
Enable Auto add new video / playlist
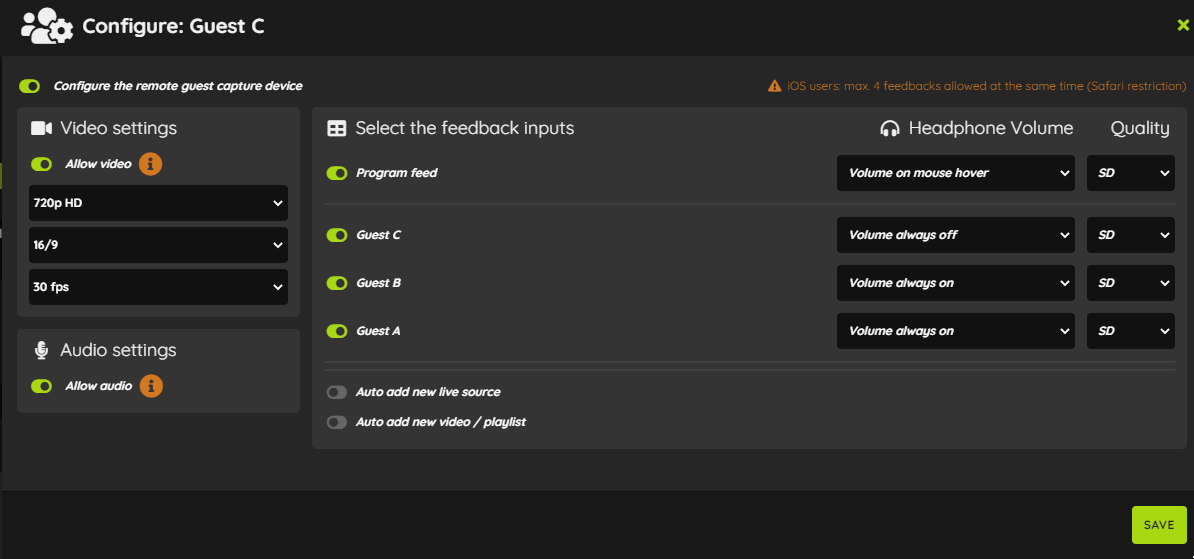[337, 422]
